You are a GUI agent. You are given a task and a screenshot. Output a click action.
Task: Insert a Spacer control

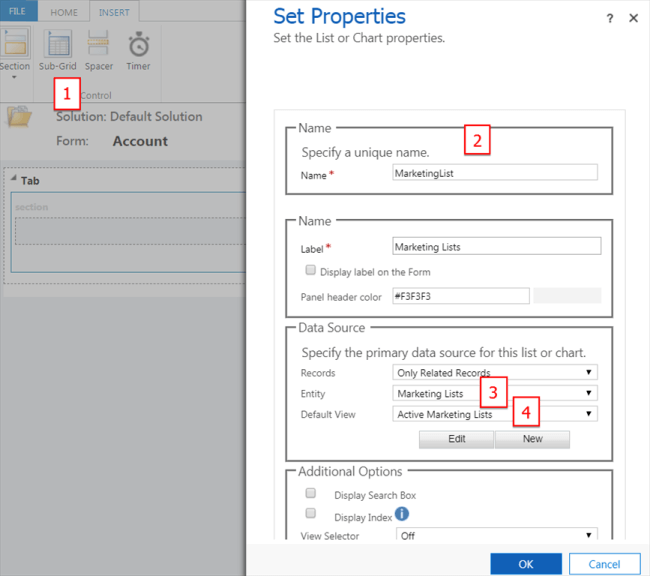(99, 50)
